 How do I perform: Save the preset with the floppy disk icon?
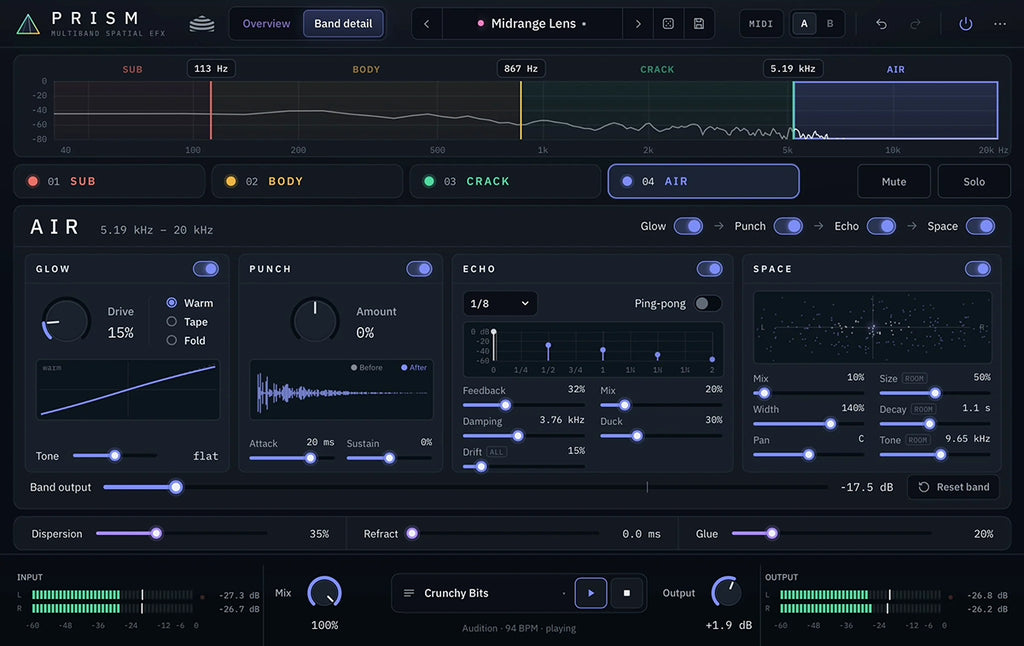[x=699, y=24]
